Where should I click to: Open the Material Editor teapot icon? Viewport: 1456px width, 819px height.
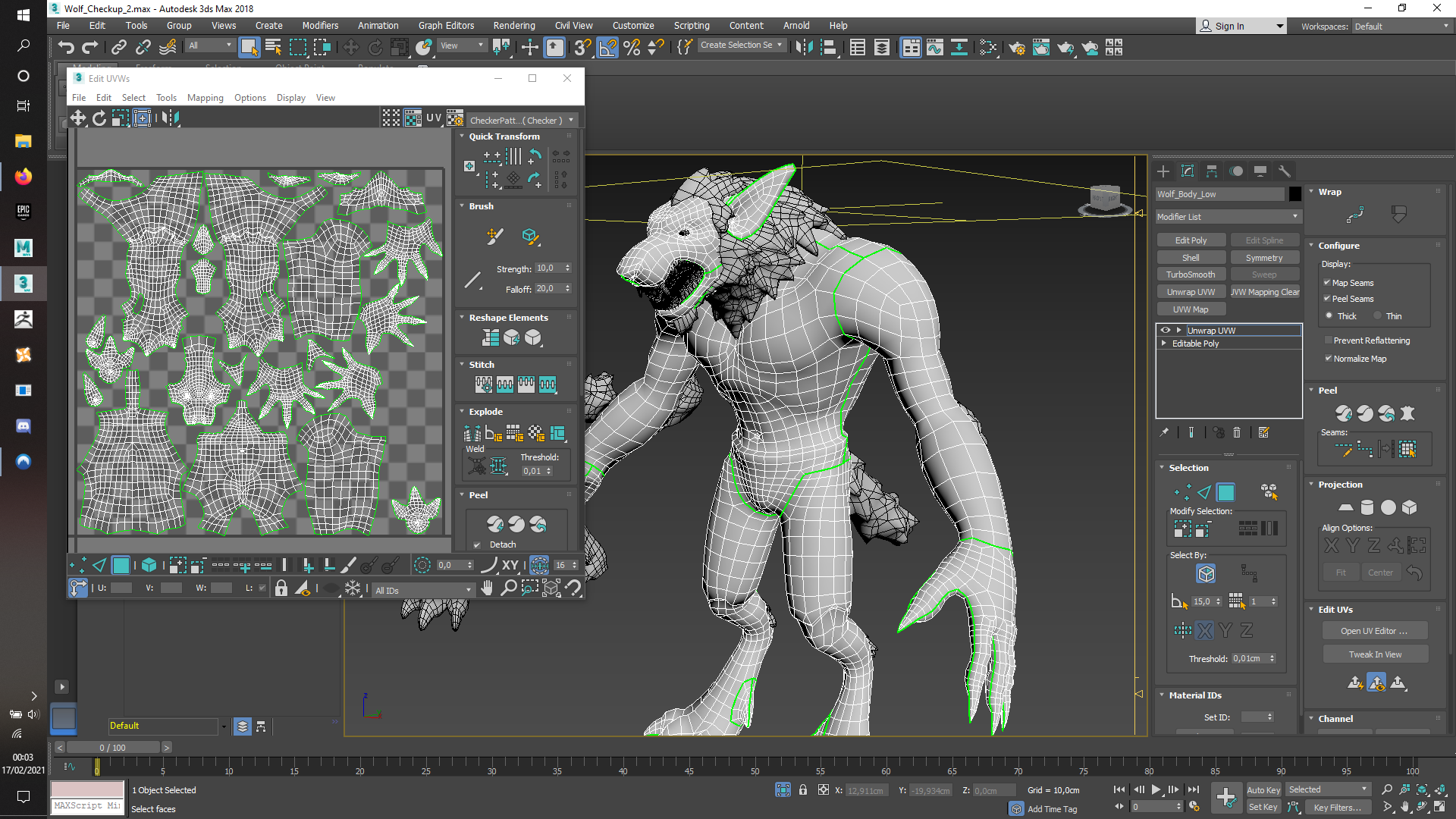(1017, 47)
